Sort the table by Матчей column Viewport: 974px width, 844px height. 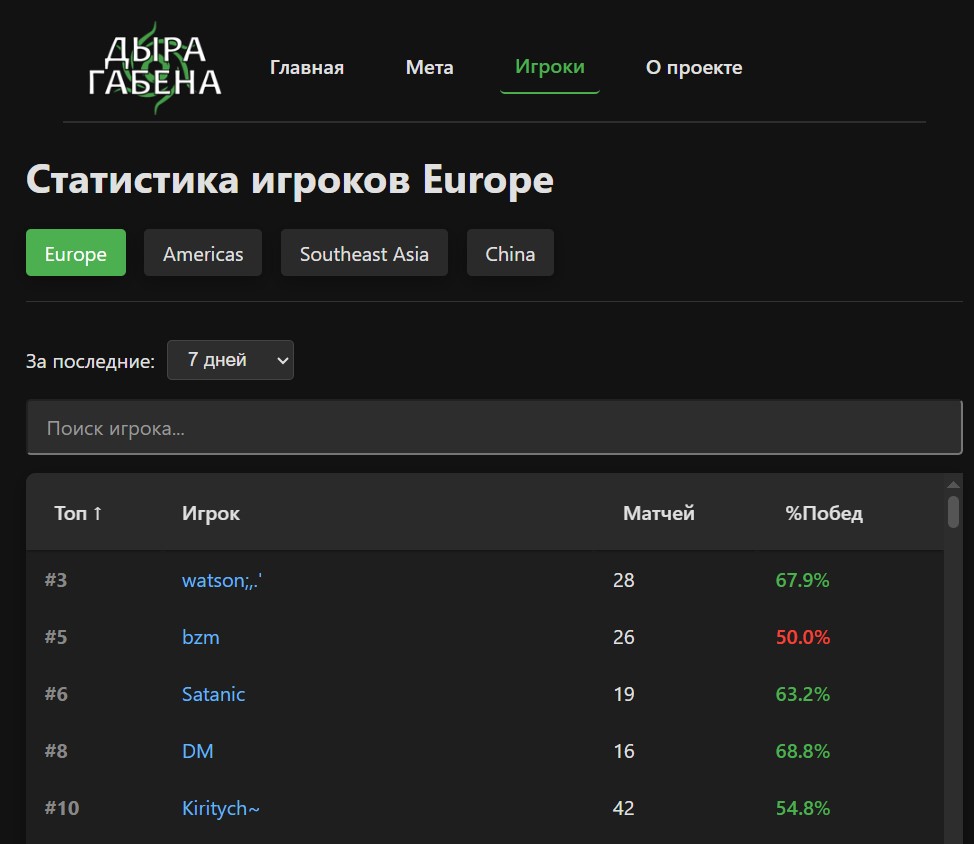658,513
